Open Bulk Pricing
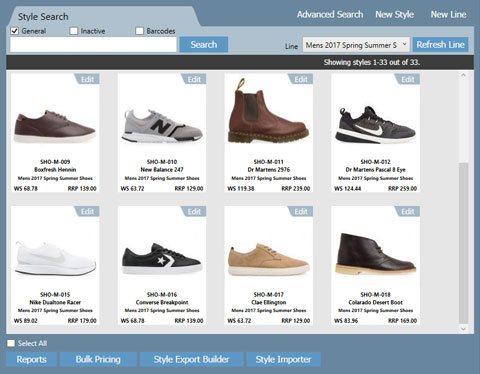 [98, 360]
